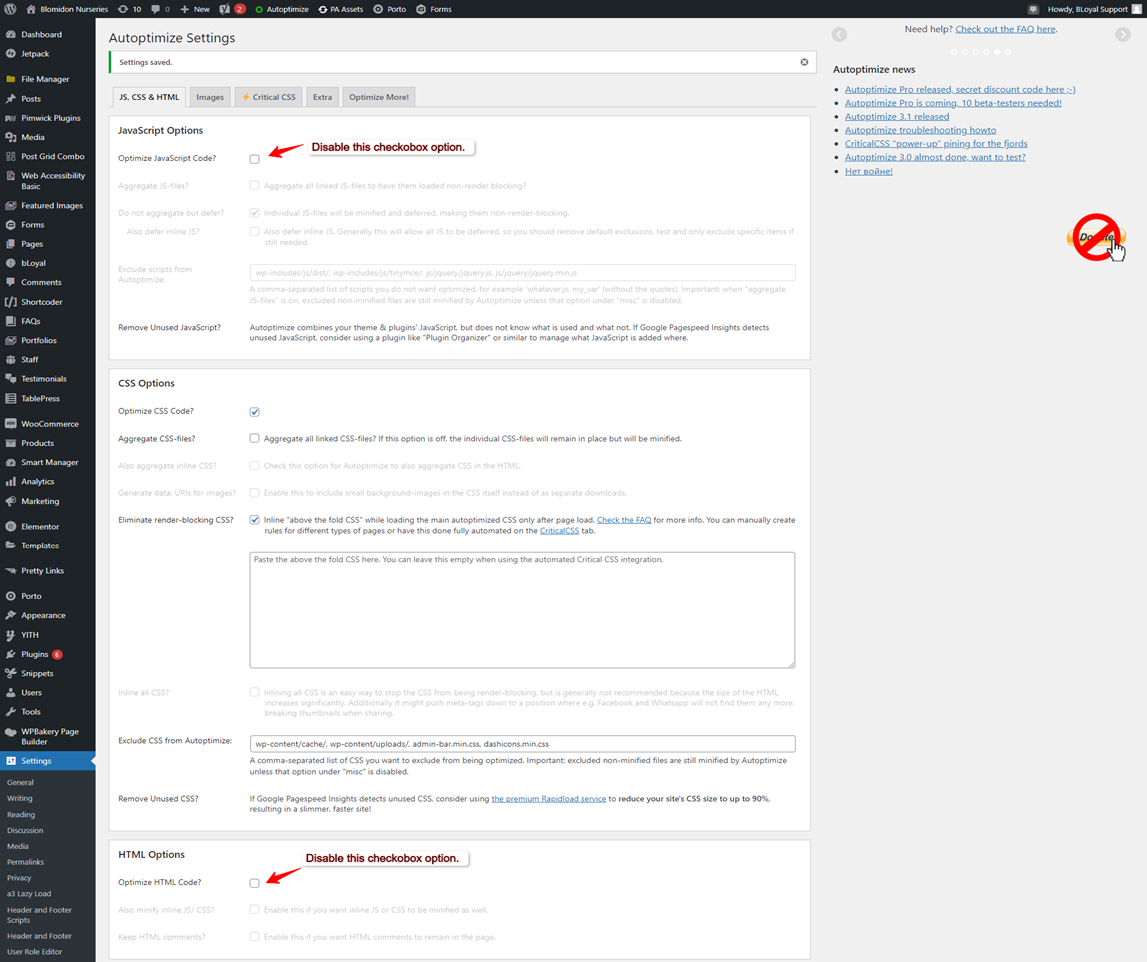Click the 'Check out the FAQ here' link

[x=1005, y=29]
